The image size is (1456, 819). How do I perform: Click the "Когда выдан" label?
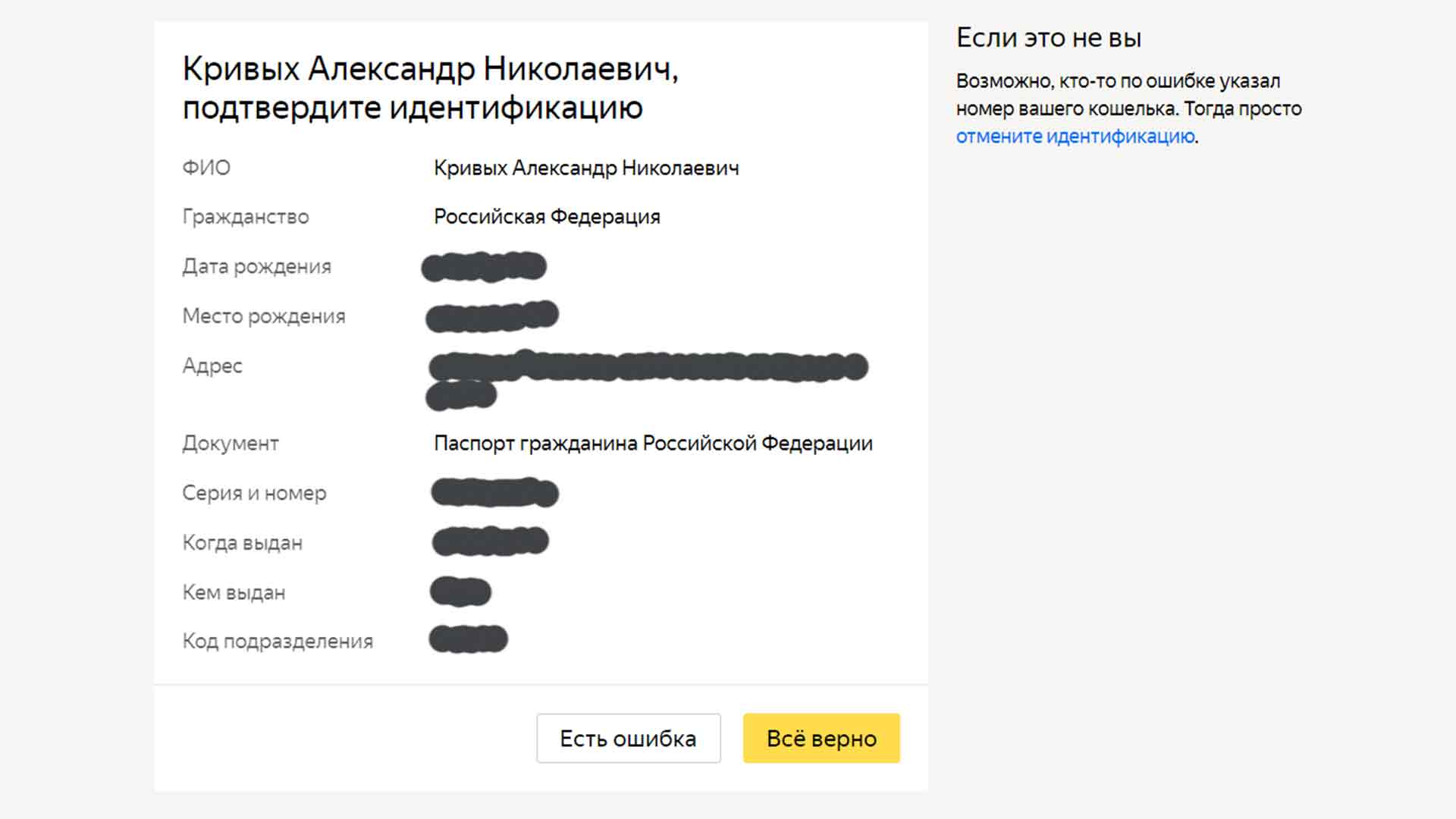tap(243, 543)
